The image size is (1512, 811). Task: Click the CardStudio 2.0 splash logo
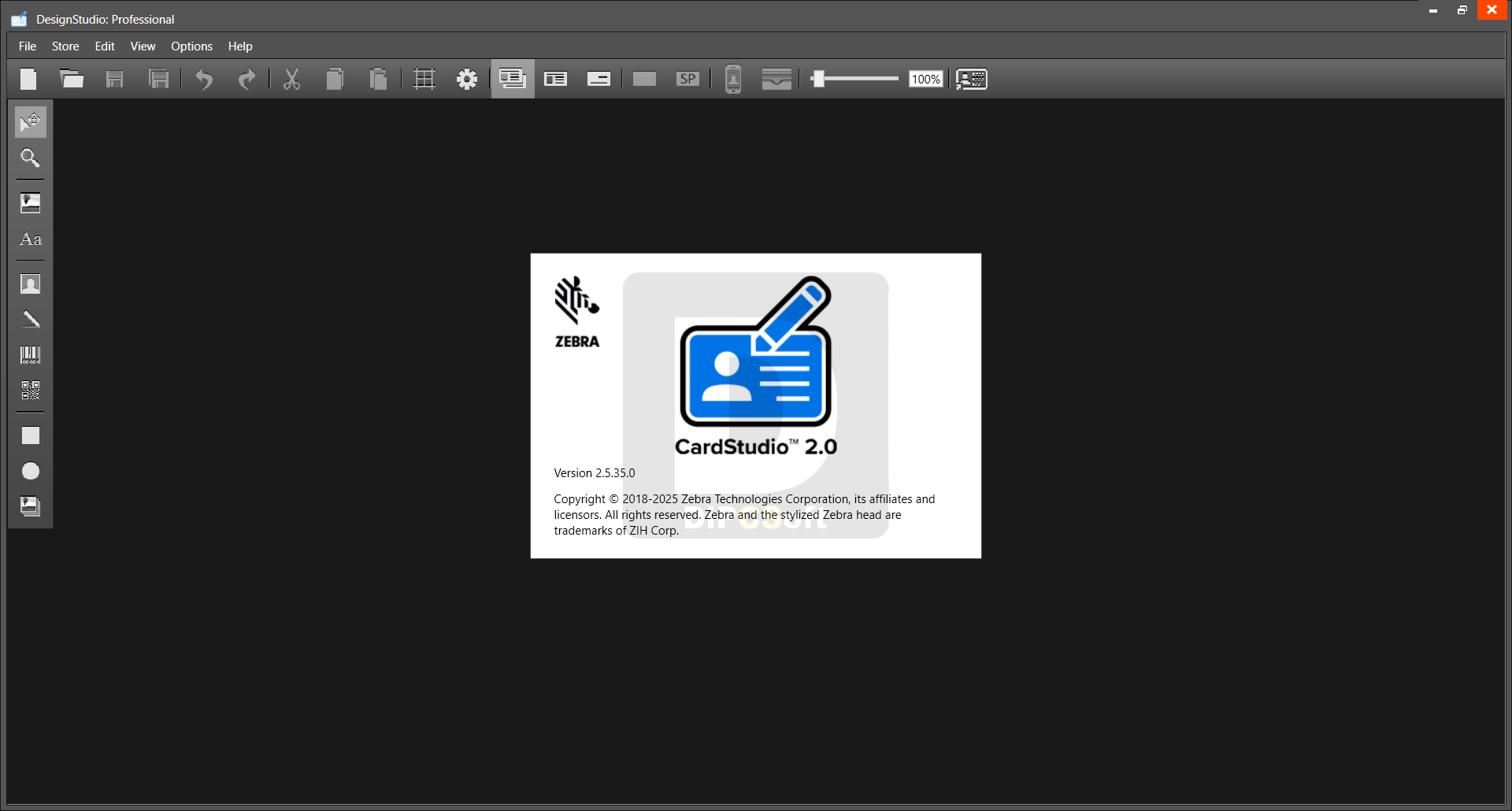[x=756, y=367]
